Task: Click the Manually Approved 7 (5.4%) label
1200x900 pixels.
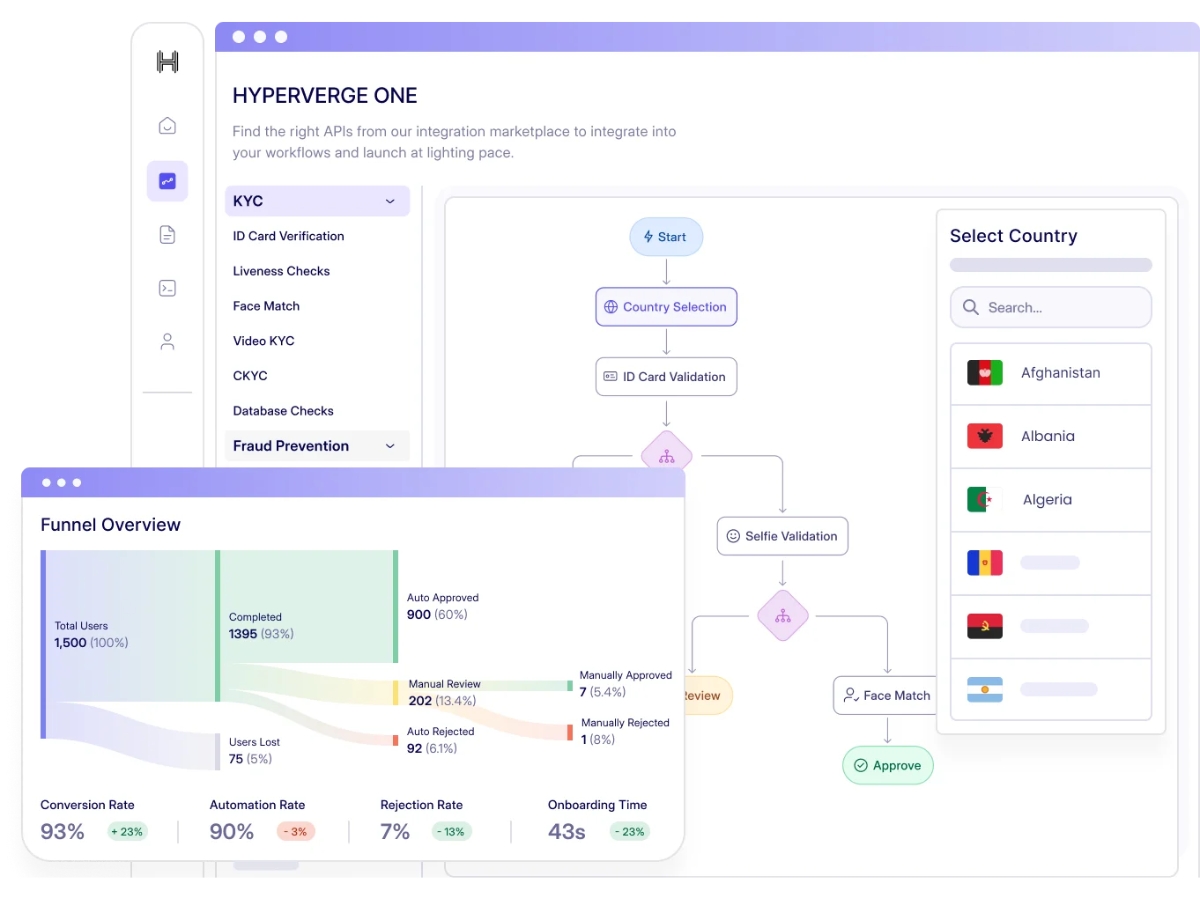Action: point(626,683)
